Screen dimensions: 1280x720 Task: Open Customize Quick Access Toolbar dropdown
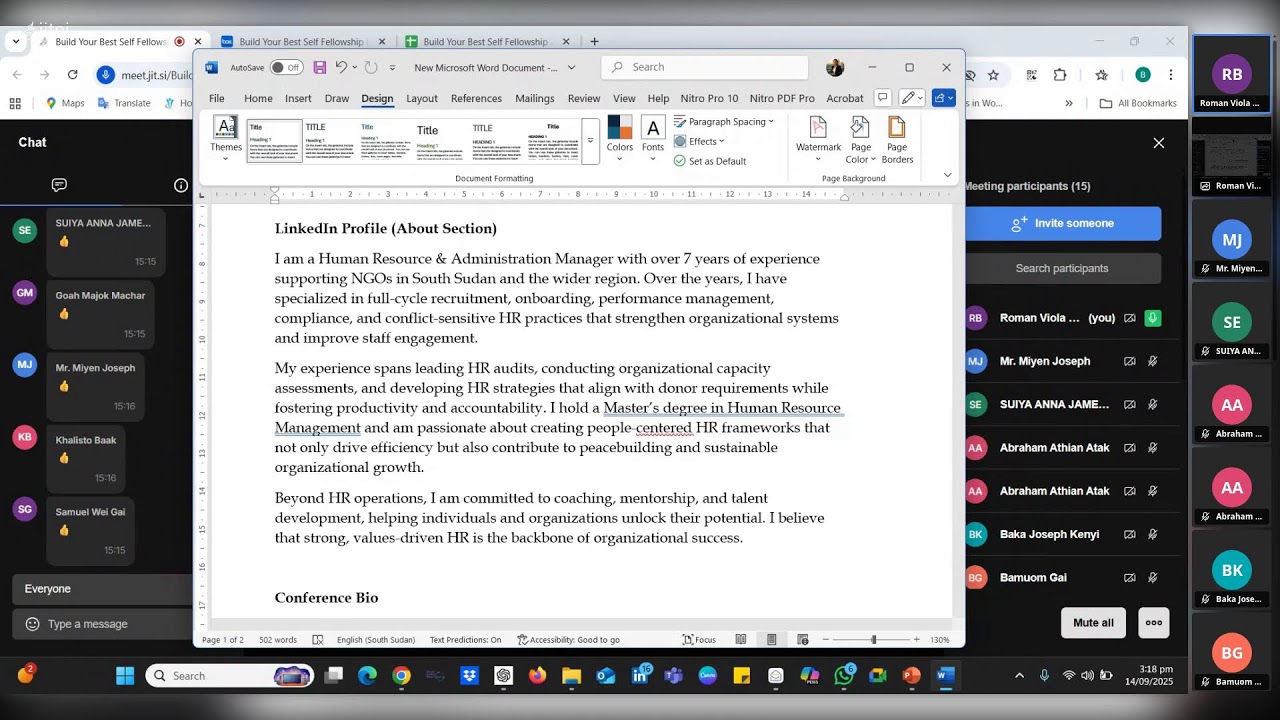tap(392, 68)
